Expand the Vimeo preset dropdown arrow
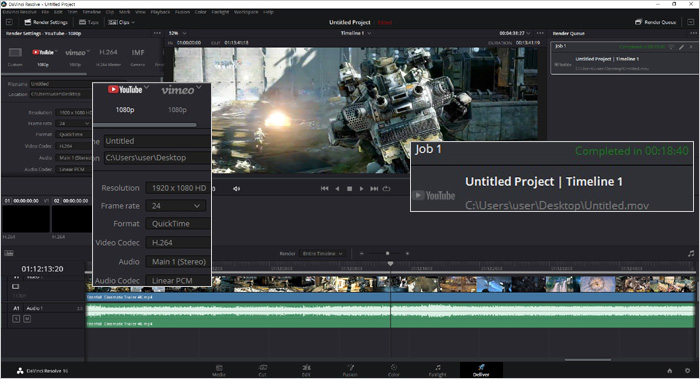Image resolution: width=700 pixels, height=379 pixels. point(88,51)
